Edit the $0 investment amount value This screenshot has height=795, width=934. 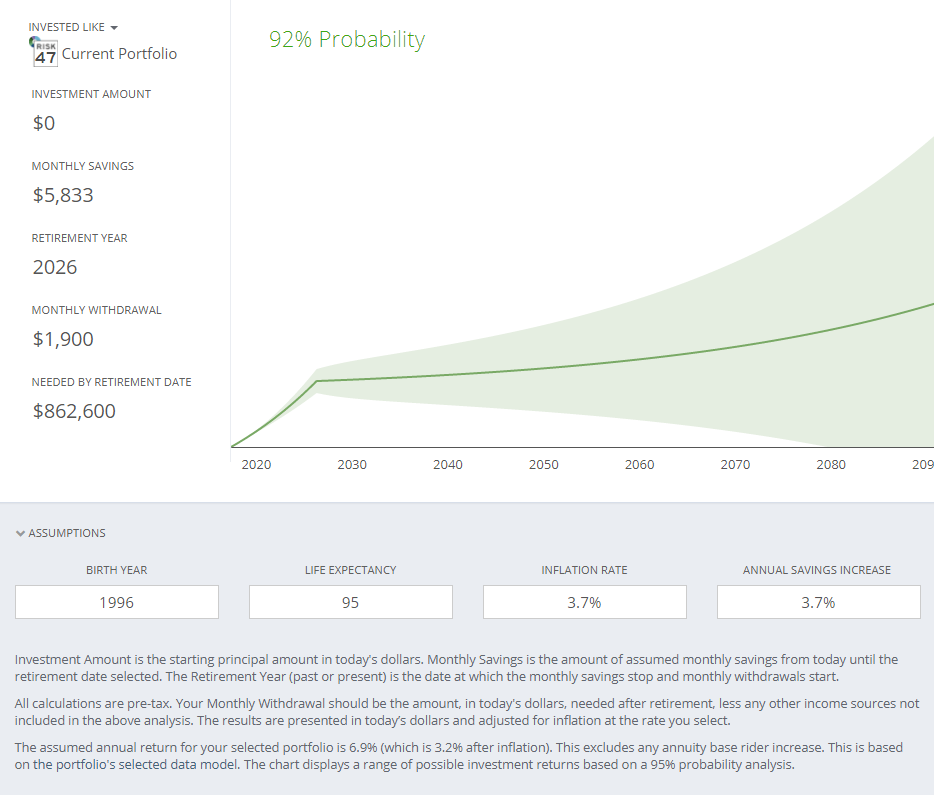coord(44,123)
